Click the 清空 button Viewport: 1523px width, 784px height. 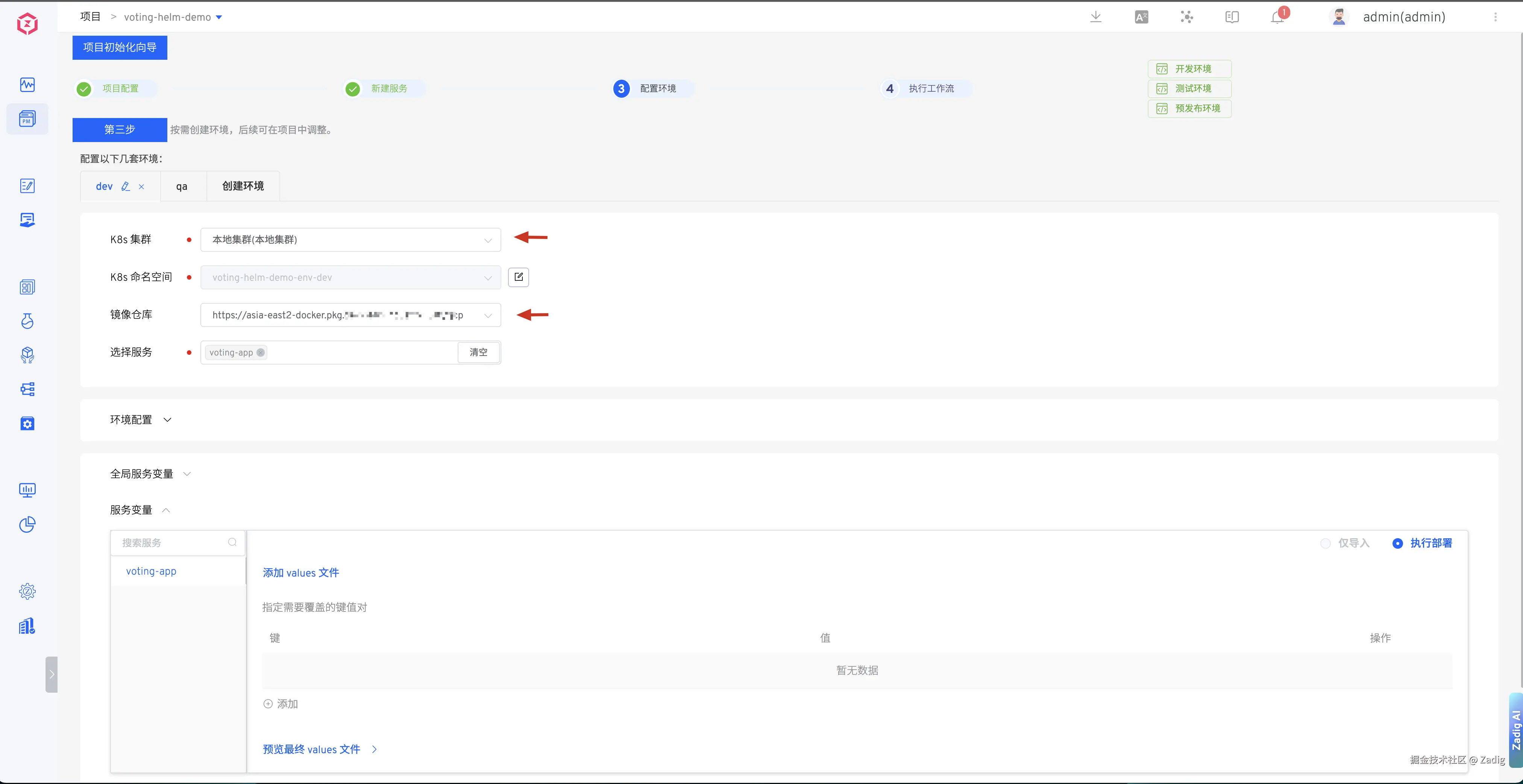[478, 353]
